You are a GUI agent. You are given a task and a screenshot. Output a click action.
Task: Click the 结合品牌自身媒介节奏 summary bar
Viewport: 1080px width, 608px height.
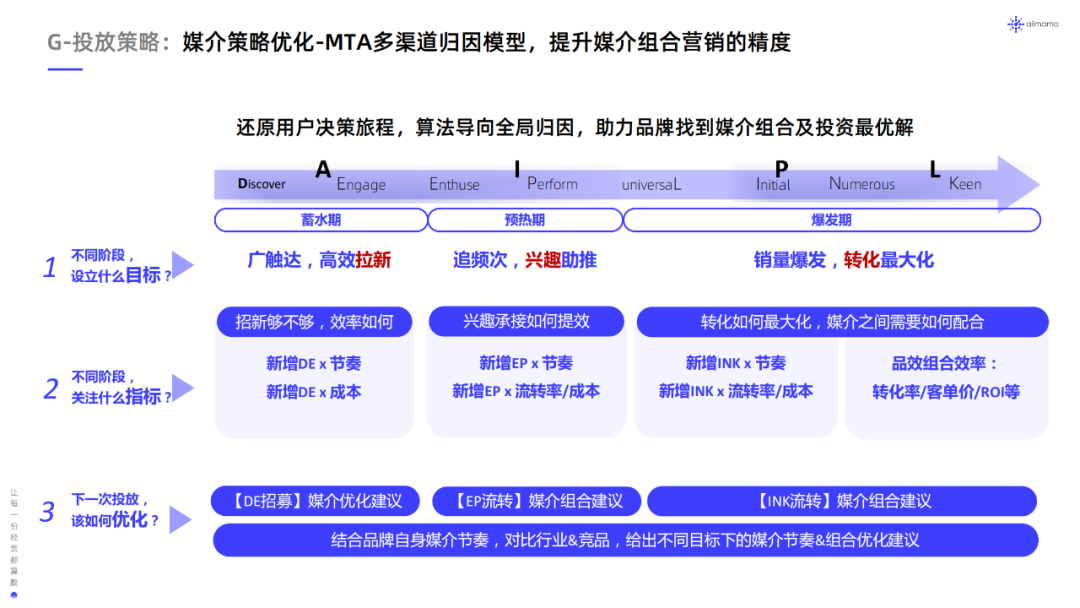[x=625, y=540]
